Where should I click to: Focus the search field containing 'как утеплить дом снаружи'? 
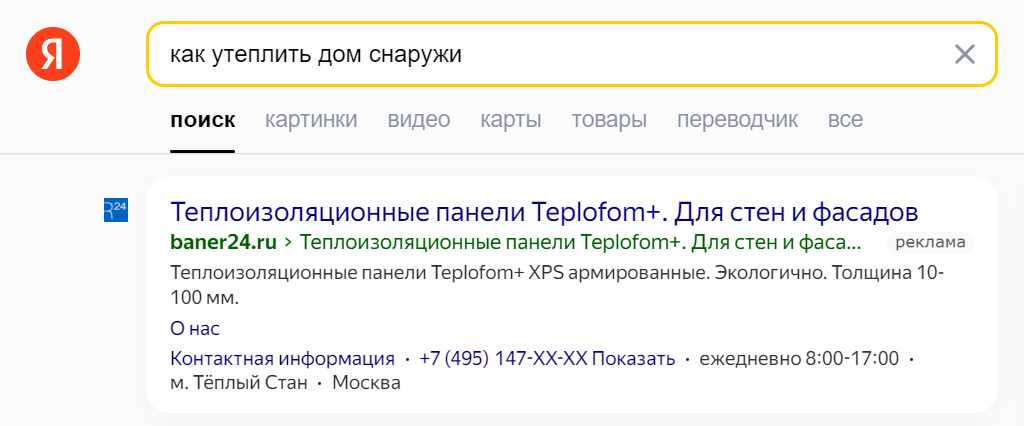[x=571, y=54]
